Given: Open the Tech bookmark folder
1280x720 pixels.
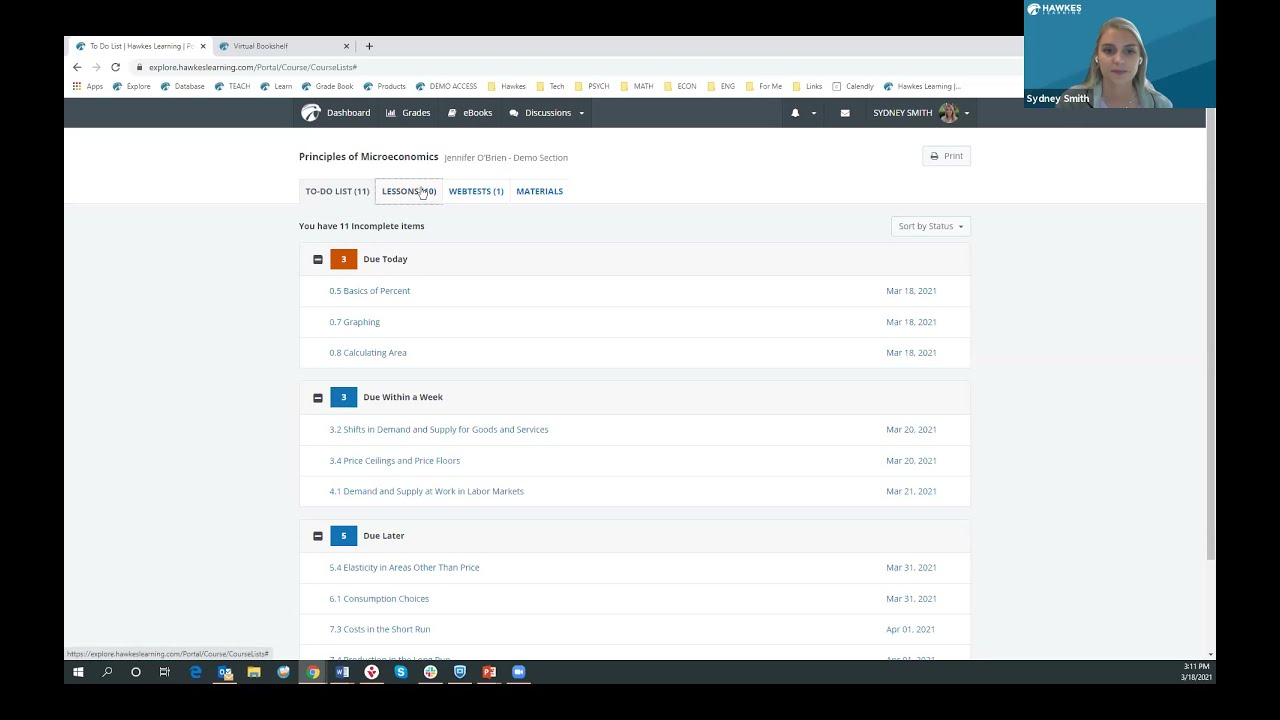Looking at the screenshot, I should click(x=550, y=86).
